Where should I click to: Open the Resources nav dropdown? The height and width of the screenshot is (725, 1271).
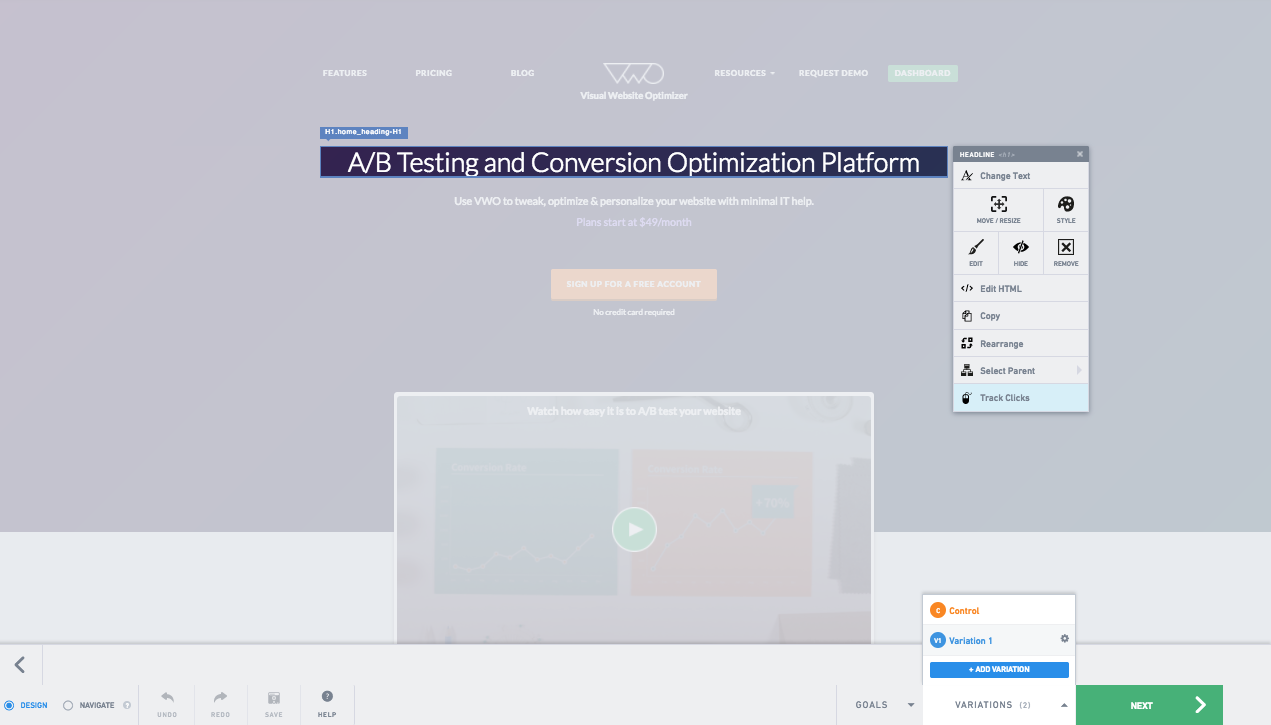(x=744, y=73)
